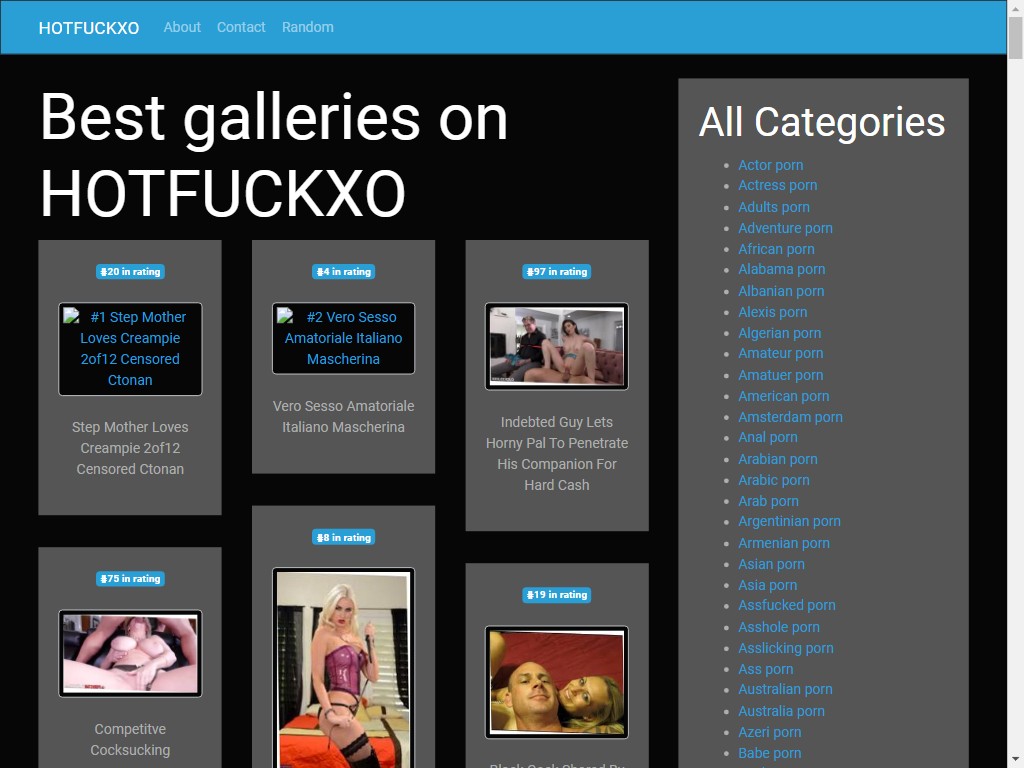This screenshot has width=1024, height=768.
Task: Select the Adventure category link
Action: point(785,228)
